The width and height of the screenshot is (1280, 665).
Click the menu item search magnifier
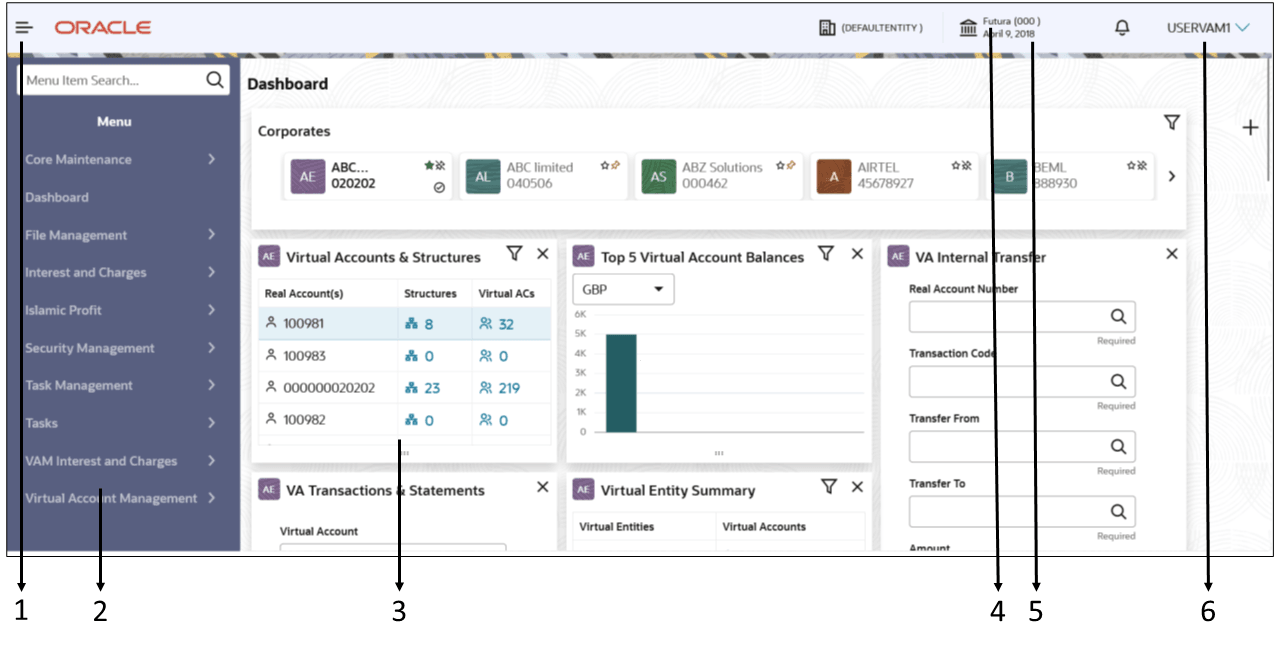tap(214, 80)
